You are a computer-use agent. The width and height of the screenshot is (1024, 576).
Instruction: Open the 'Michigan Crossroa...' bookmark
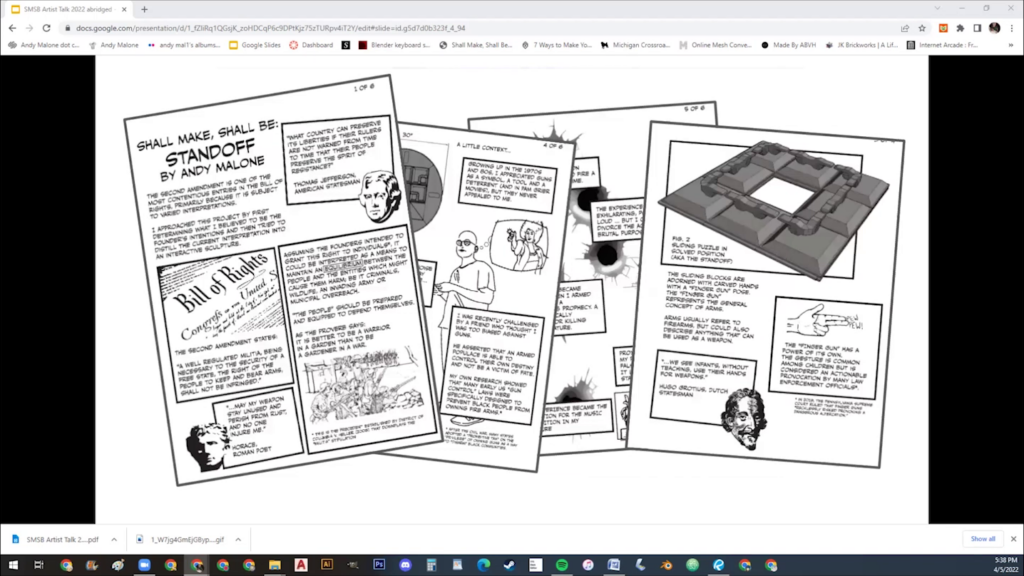tap(635, 45)
